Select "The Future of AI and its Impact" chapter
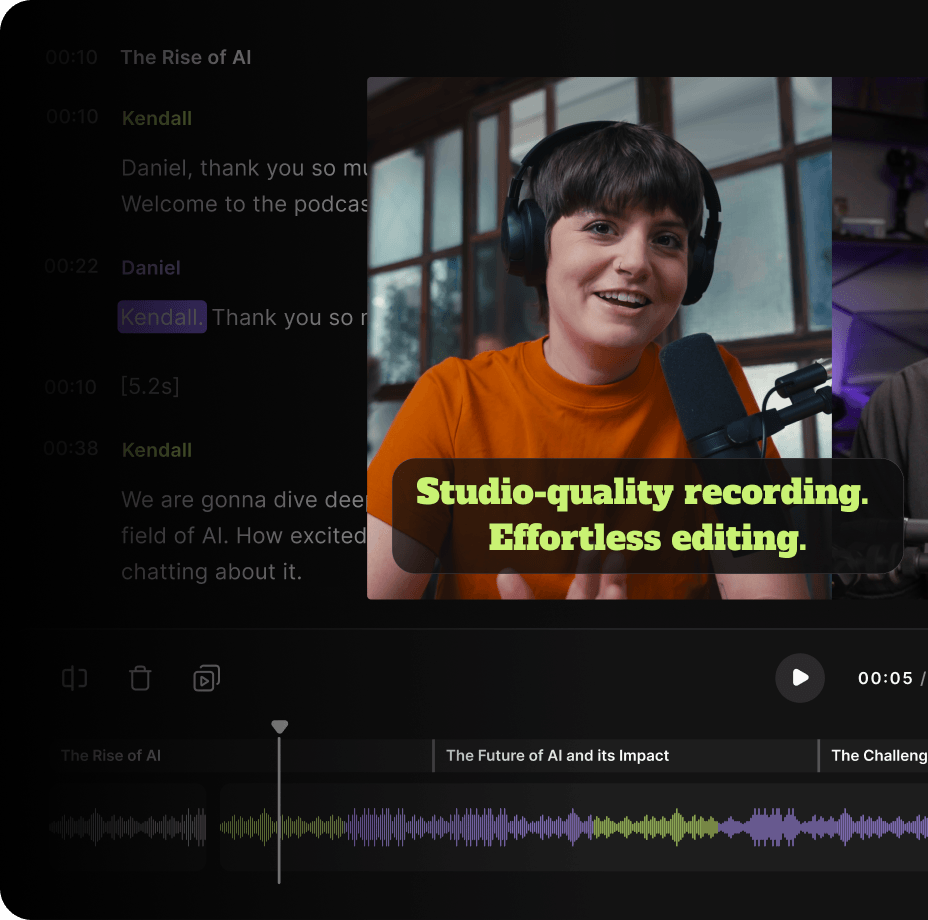Viewport: 928px width, 920px height. [557, 756]
